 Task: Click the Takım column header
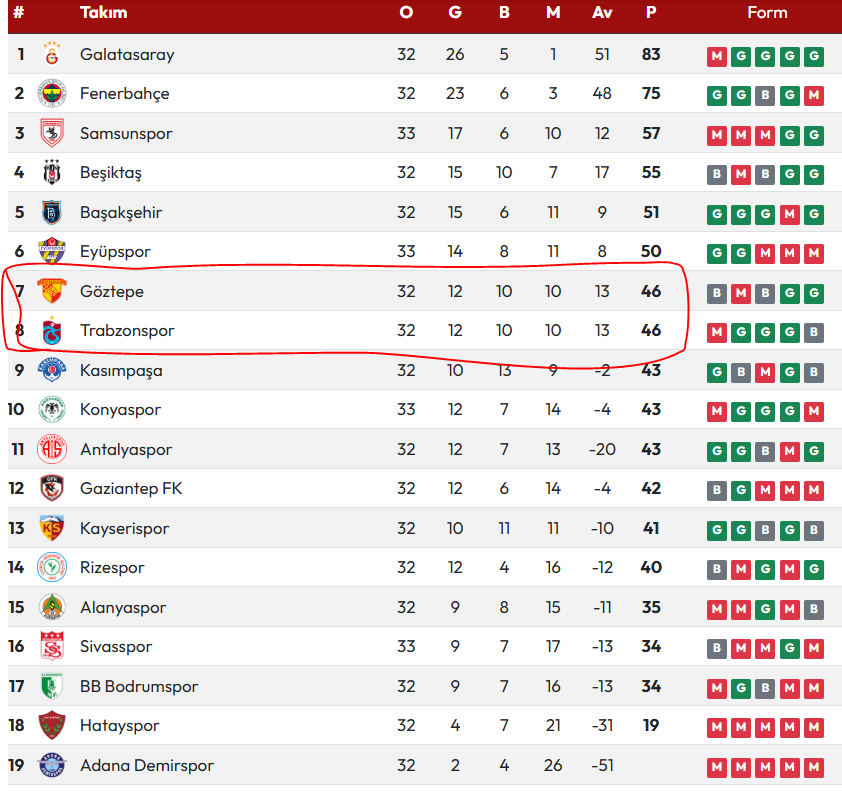104,12
